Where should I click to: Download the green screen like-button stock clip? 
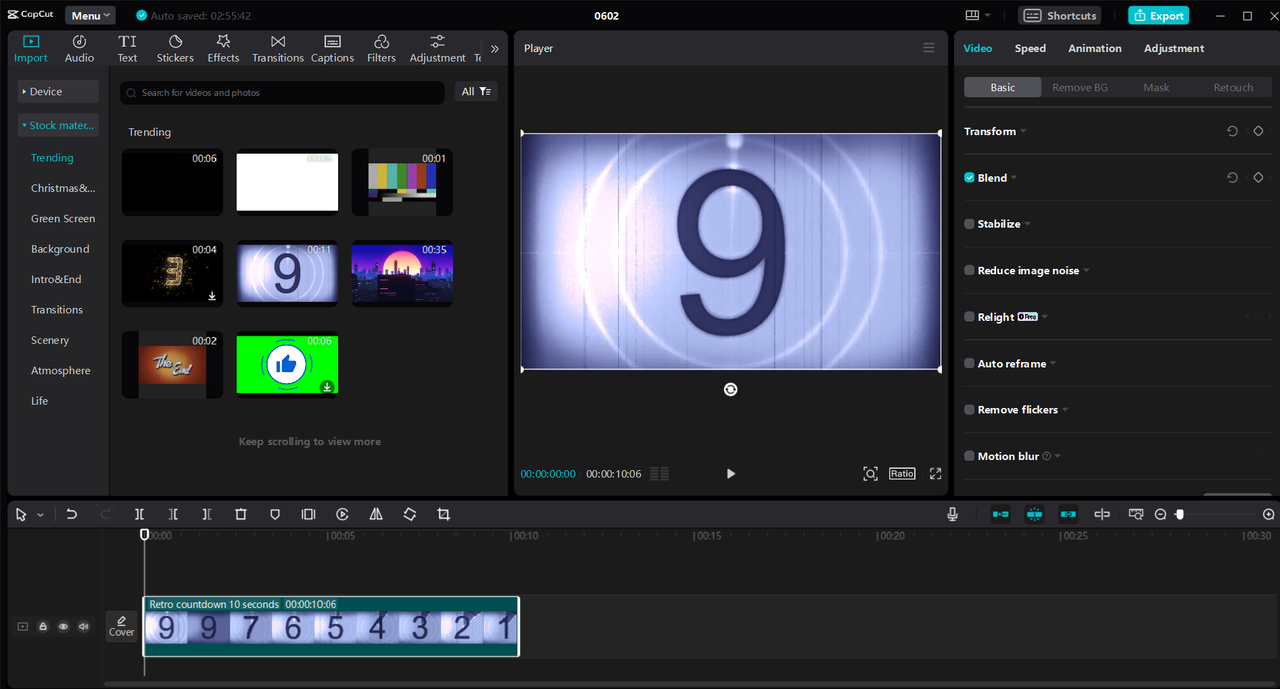coord(326,387)
